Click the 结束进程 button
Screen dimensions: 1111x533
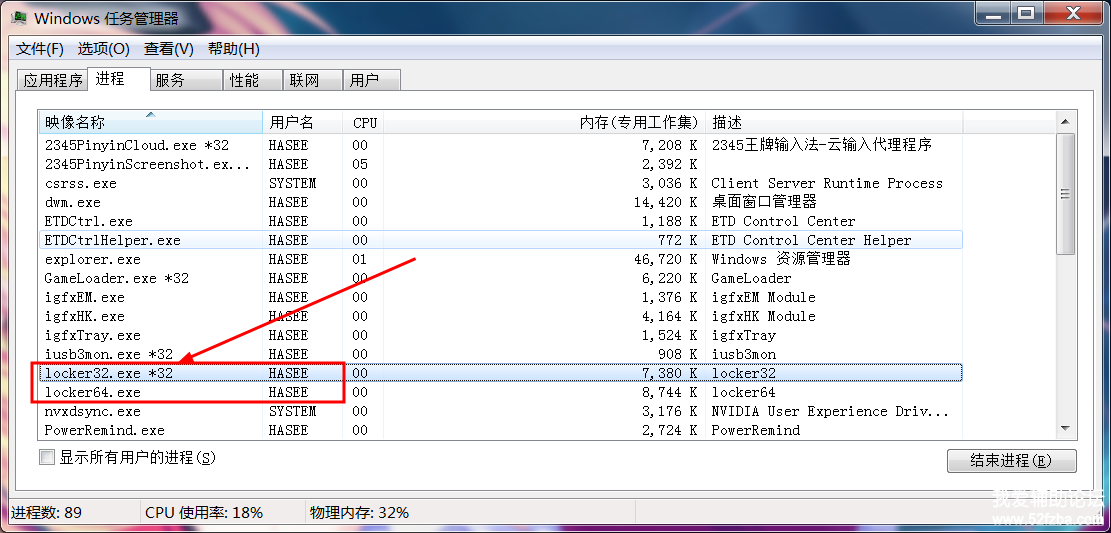(1011, 461)
